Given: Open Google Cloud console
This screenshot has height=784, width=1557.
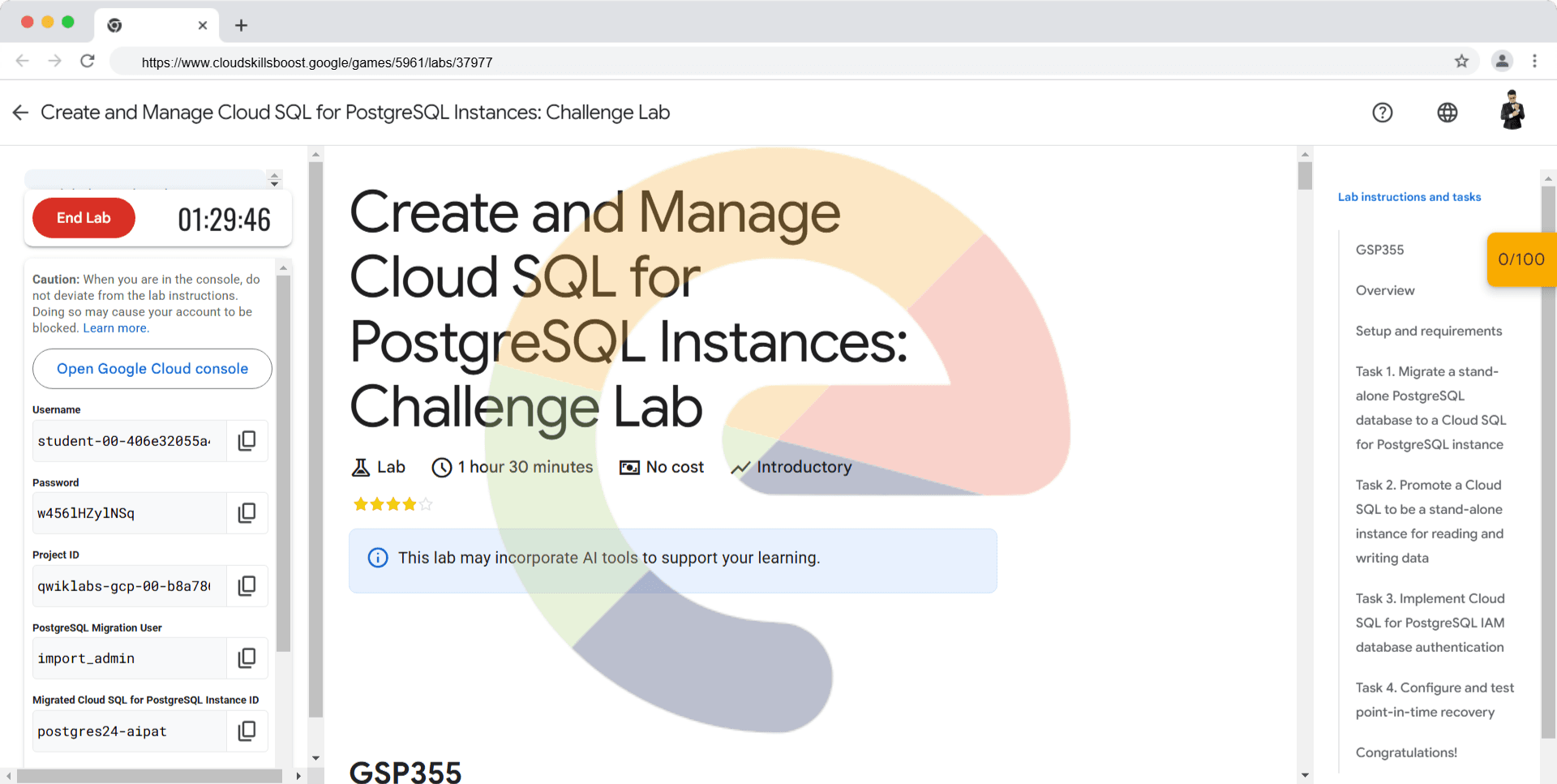Looking at the screenshot, I should (x=152, y=369).
